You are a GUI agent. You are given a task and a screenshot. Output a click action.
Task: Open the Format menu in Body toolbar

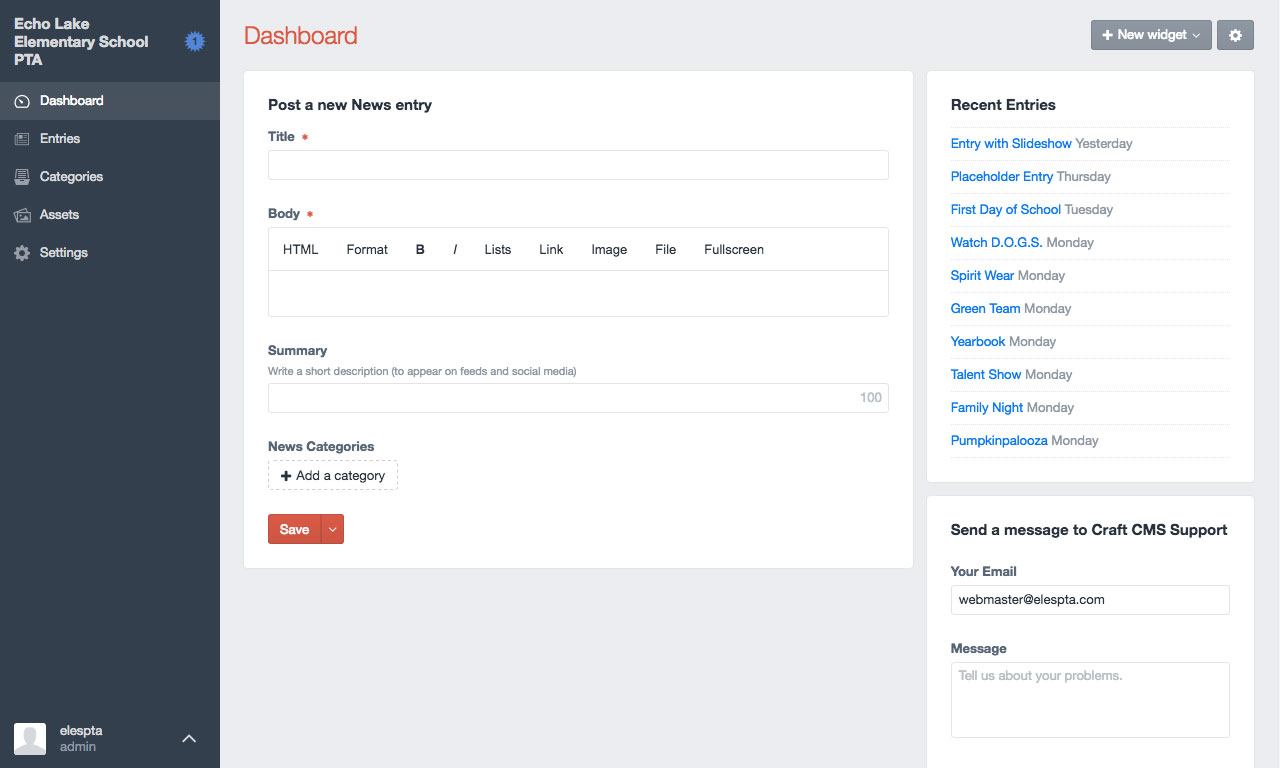click(367, 250)
